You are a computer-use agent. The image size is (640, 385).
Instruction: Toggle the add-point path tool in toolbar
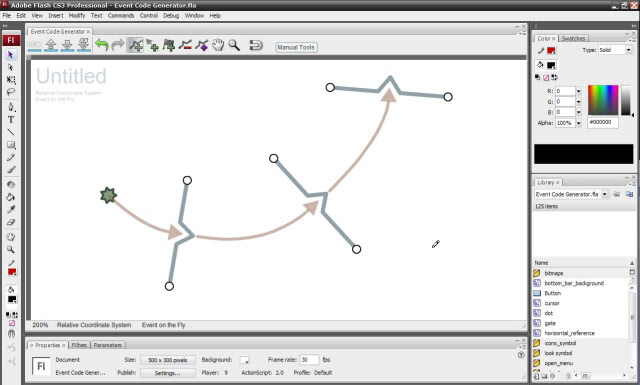tap(136, 45)
